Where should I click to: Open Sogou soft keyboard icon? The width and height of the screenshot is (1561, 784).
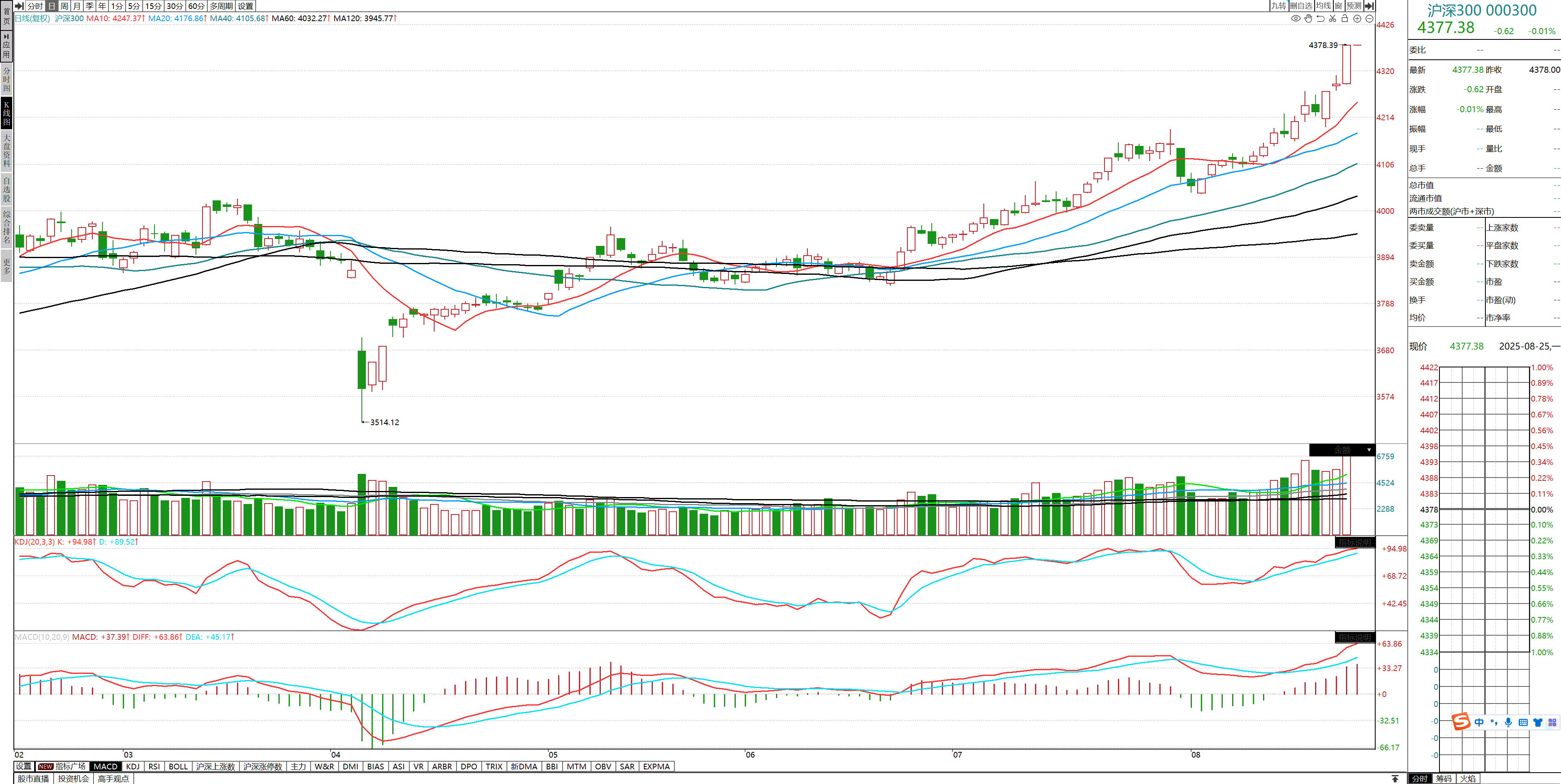[x=1523, y=722]
